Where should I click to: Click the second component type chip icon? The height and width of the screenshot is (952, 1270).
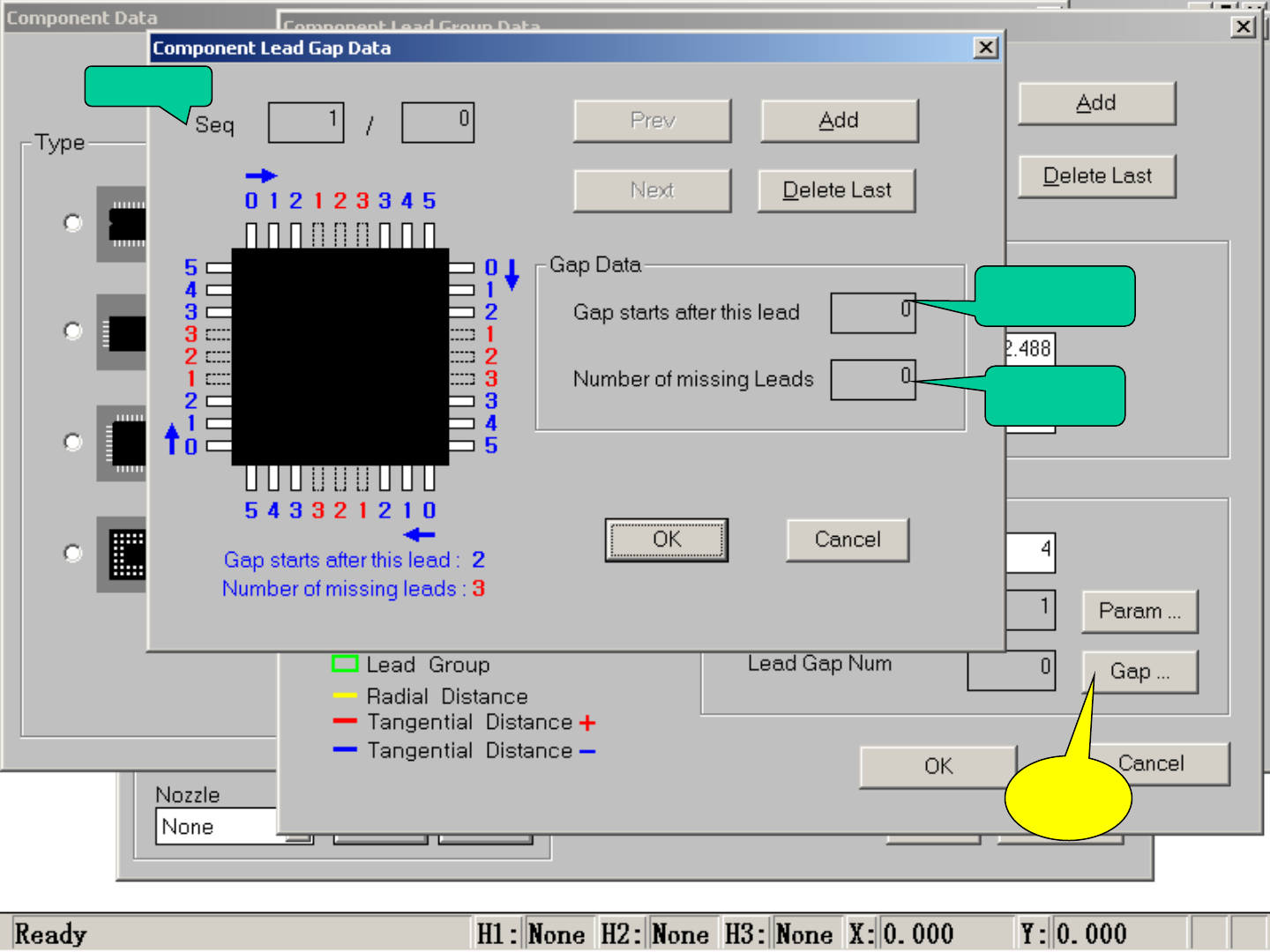(x=122, y=332)
